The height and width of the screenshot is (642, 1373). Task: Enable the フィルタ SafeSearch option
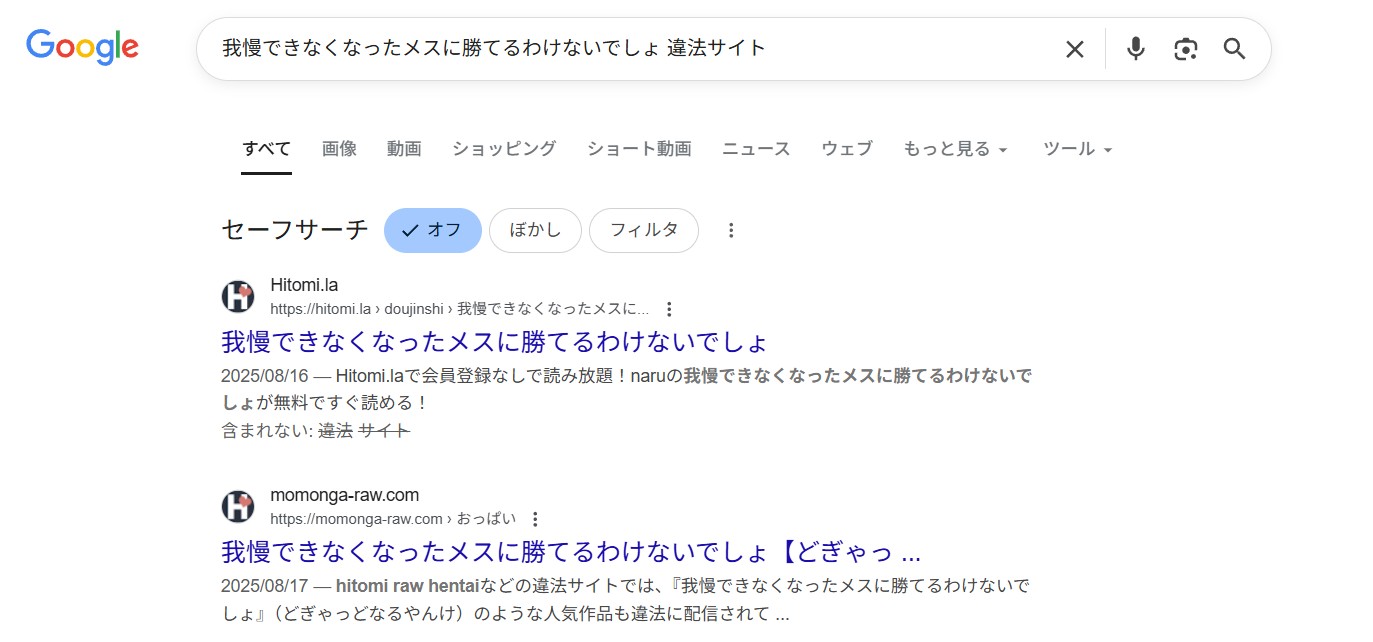643,230
